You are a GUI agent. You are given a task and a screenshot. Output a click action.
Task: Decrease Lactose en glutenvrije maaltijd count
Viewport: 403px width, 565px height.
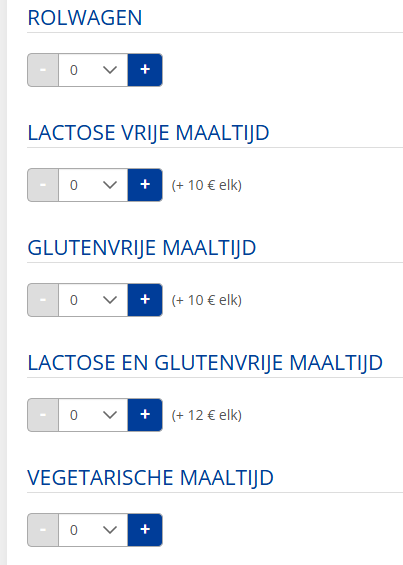point(43,415)
